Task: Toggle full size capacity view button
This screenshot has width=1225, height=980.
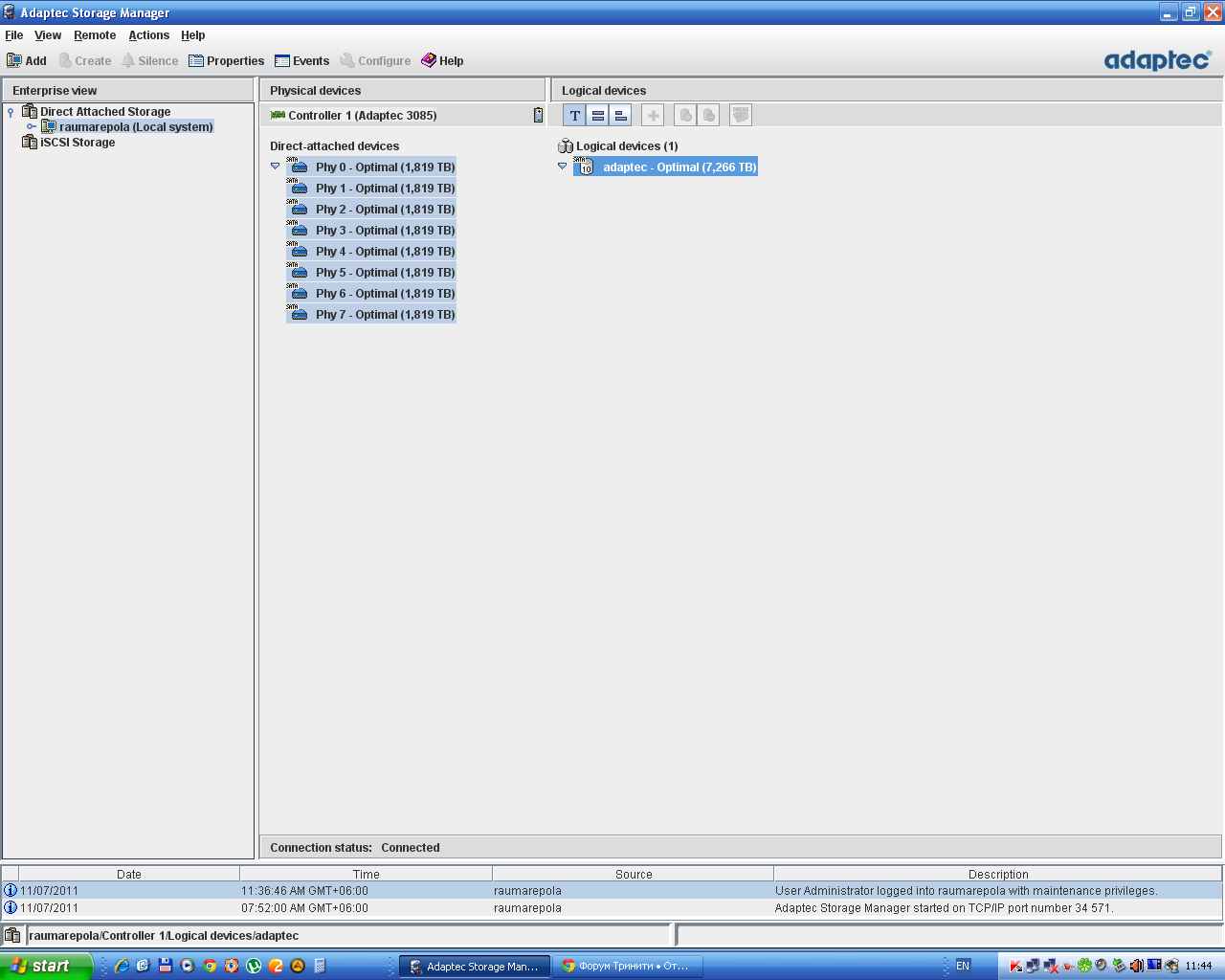Action: [598, 116]
